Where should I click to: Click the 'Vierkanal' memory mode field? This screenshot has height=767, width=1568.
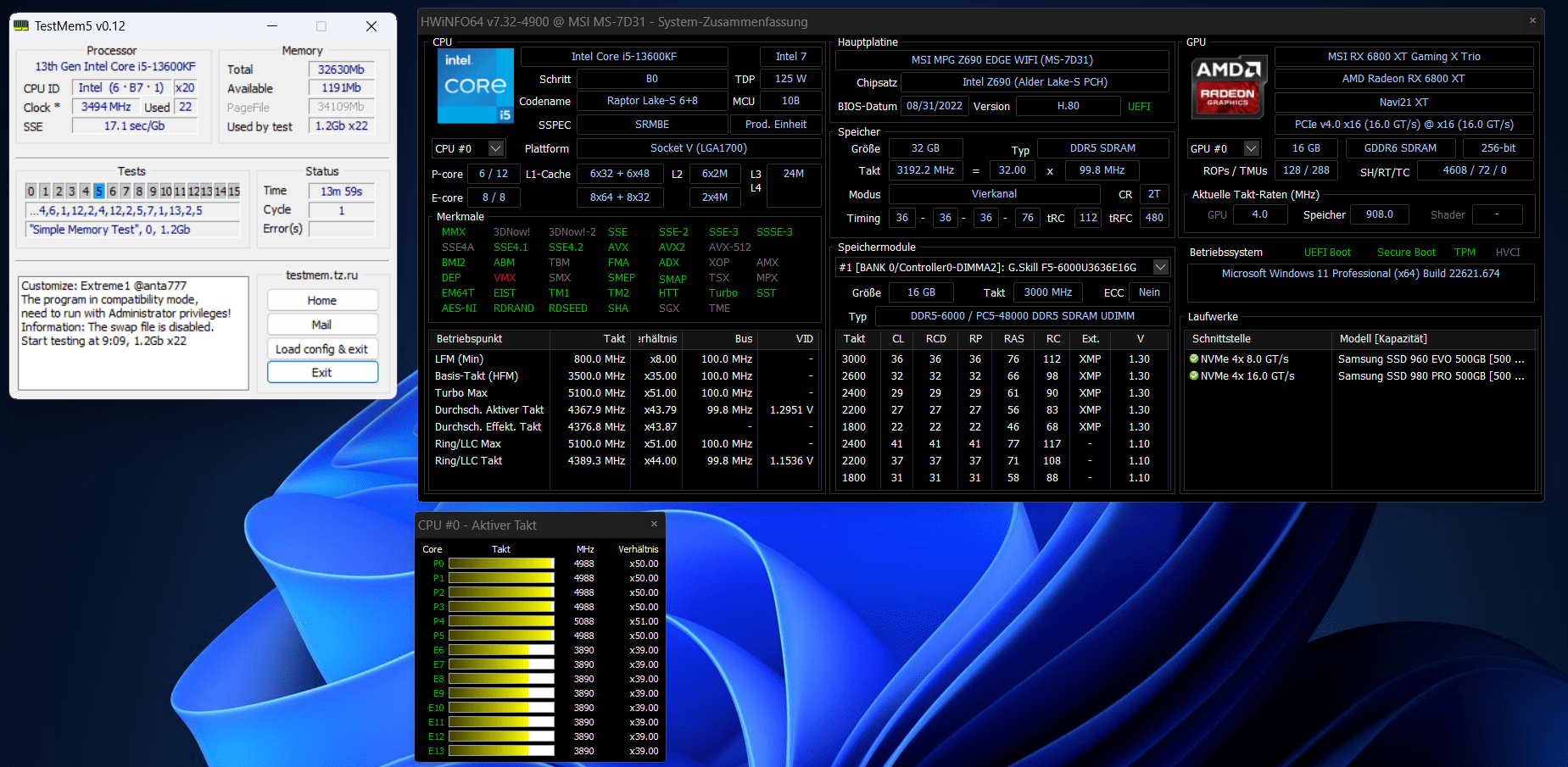click(x=994, y=194)
